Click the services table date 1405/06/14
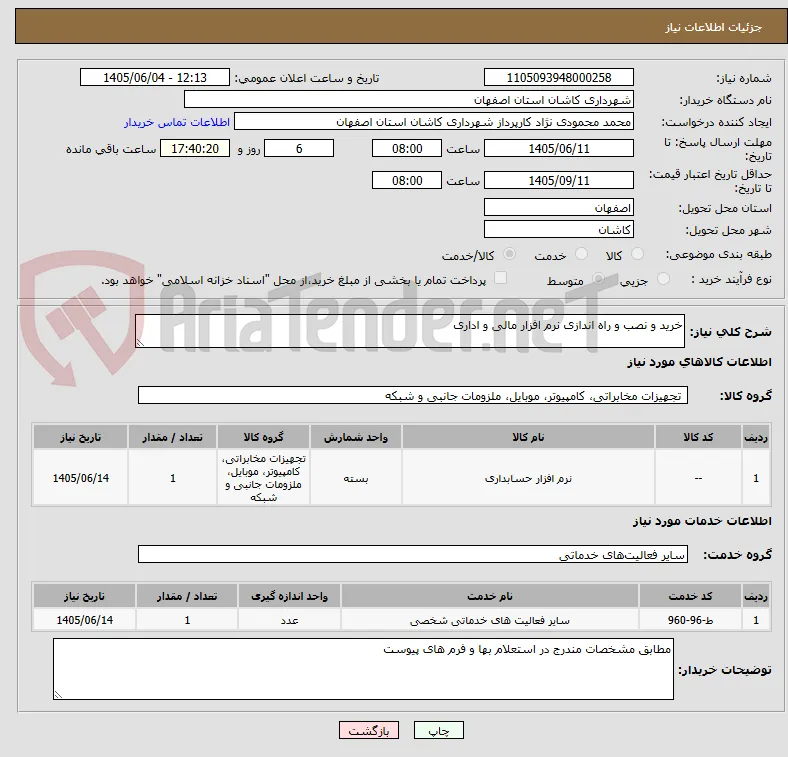The width and height of the screenshot is (788, 757). (84, 620)
